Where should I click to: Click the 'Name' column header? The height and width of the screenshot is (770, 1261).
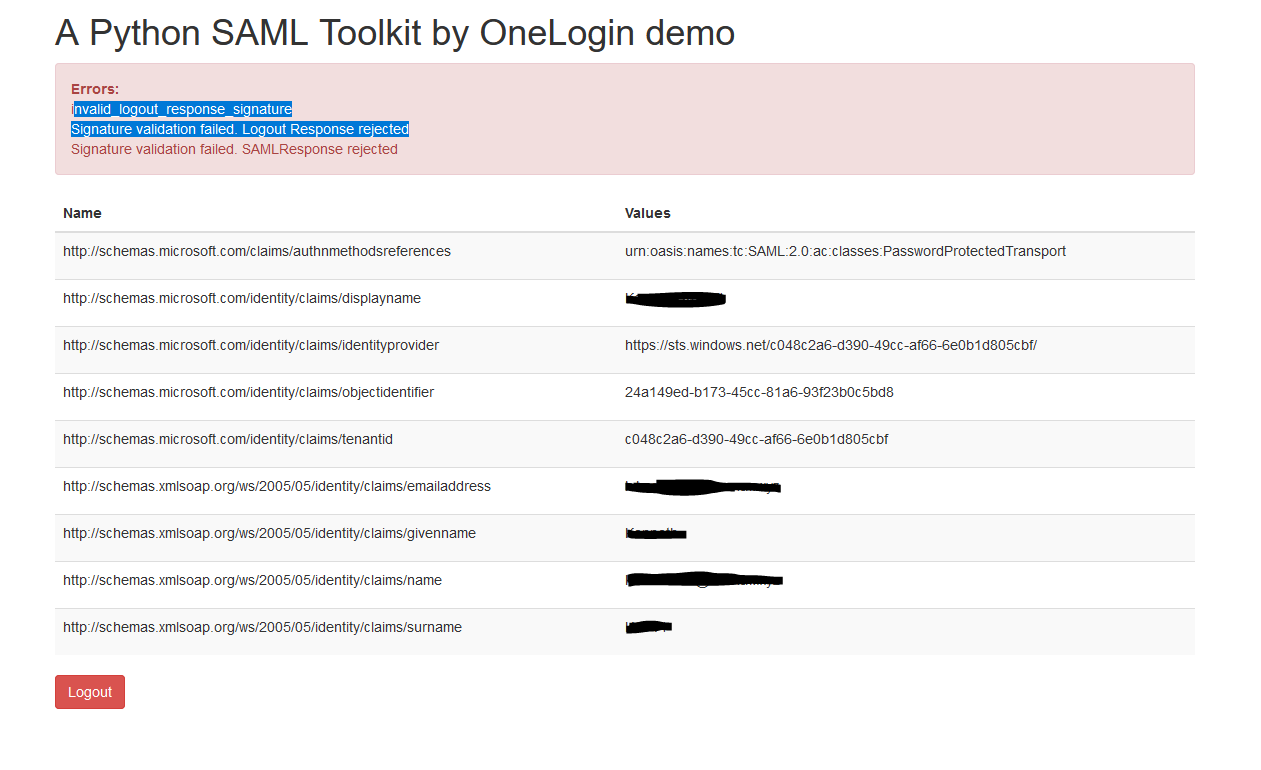[x=82, y=213]
